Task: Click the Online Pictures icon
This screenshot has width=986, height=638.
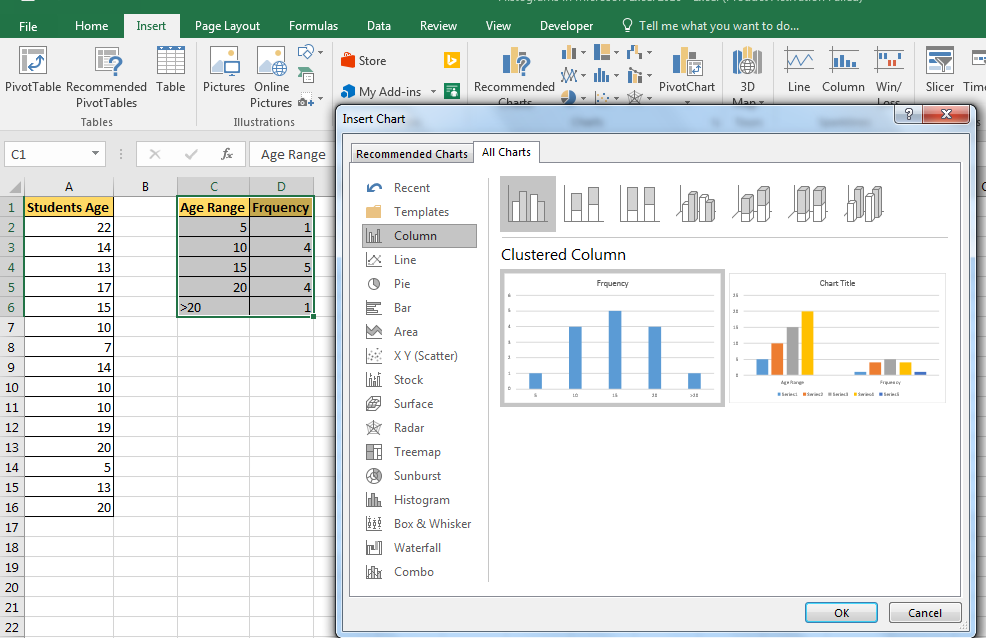Action: pos(270,72)
